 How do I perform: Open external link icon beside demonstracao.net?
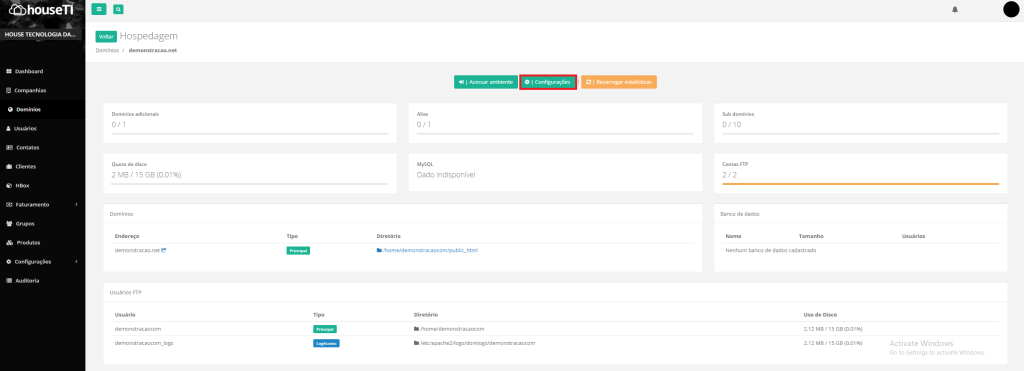(164, 250)
